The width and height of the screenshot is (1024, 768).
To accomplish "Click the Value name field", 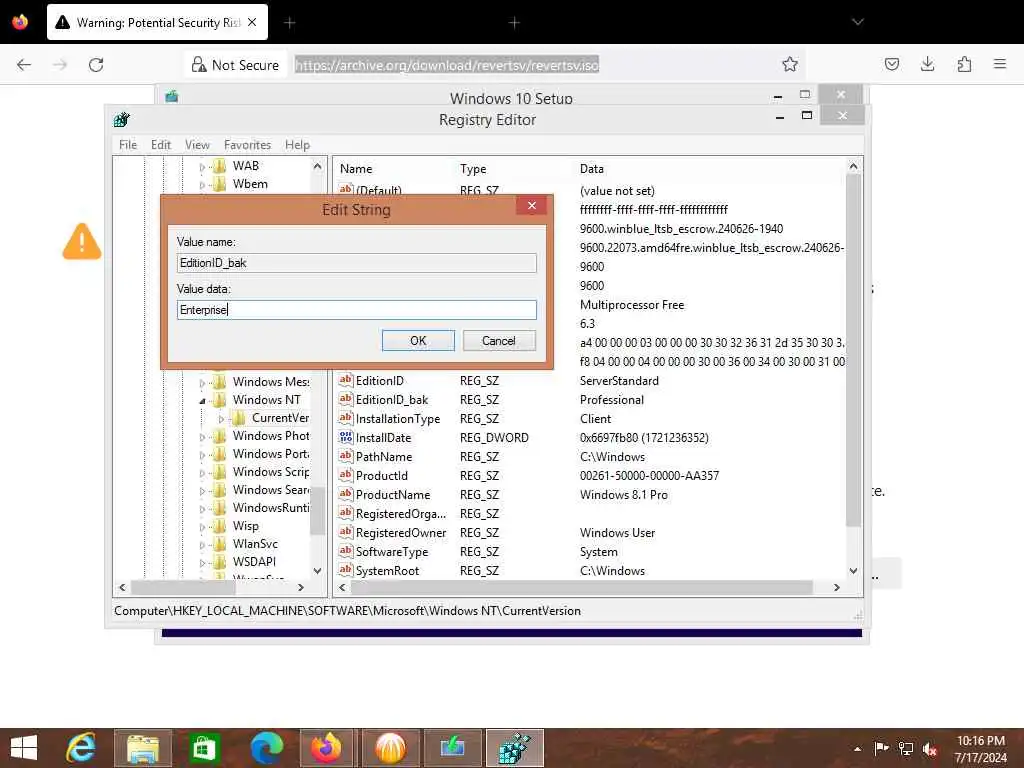I will click(x=357, y=263).
